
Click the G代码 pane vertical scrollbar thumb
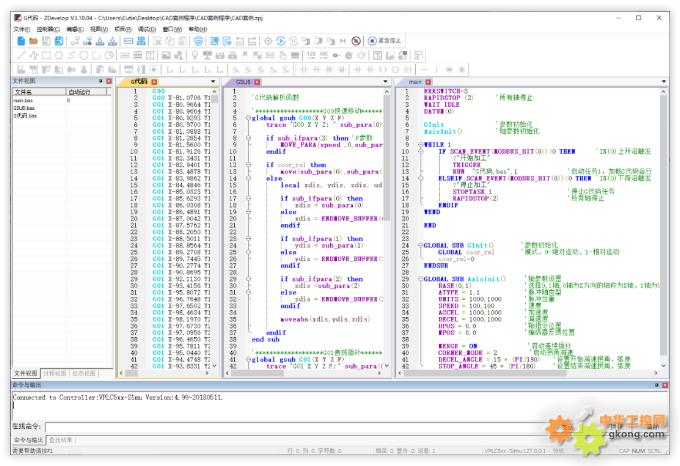coord(214,99)
